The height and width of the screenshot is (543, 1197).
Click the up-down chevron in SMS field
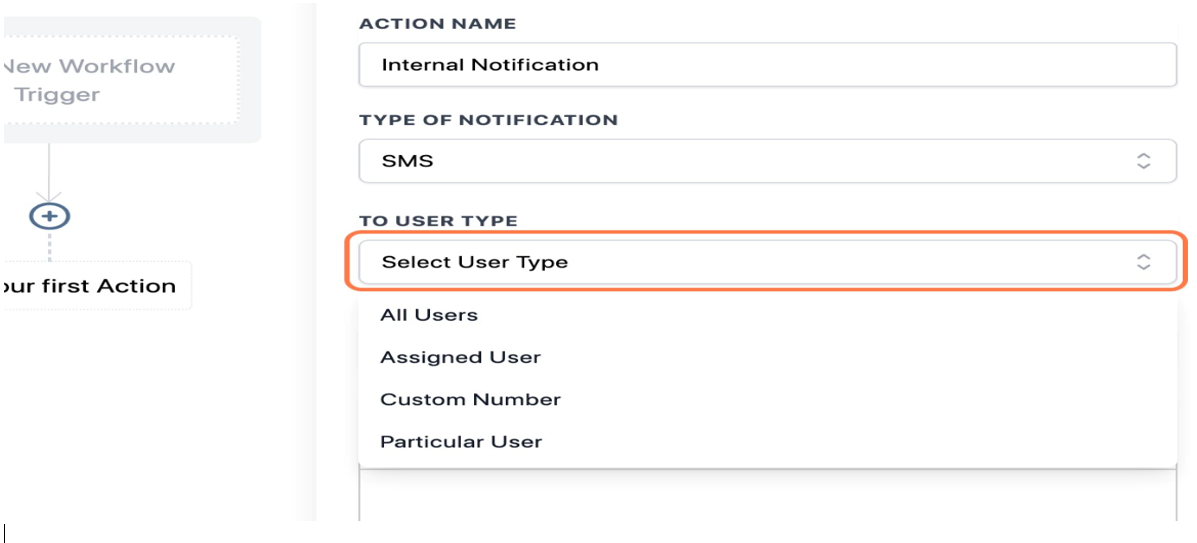pyautogui.click(x=1143, y=161)
